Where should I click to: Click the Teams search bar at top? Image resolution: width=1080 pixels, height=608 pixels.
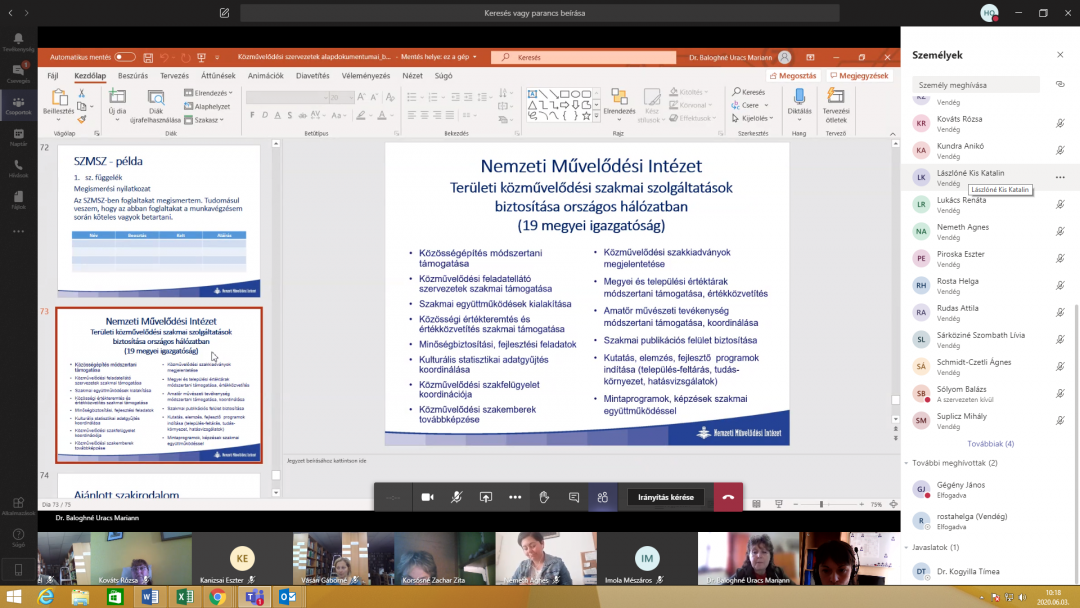point(540,13)
